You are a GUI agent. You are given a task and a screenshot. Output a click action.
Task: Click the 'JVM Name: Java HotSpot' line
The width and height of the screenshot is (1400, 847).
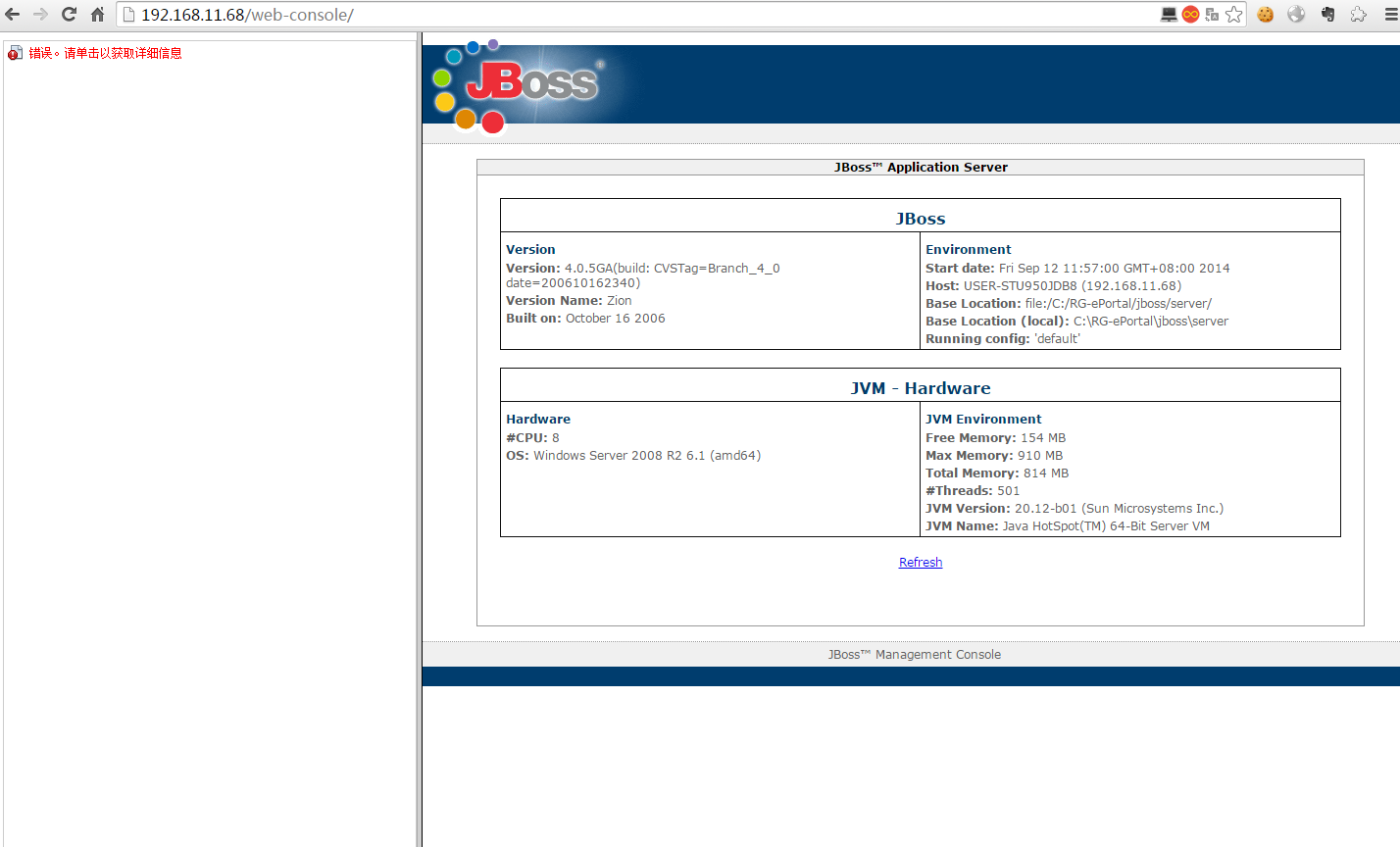point(1068,526)
